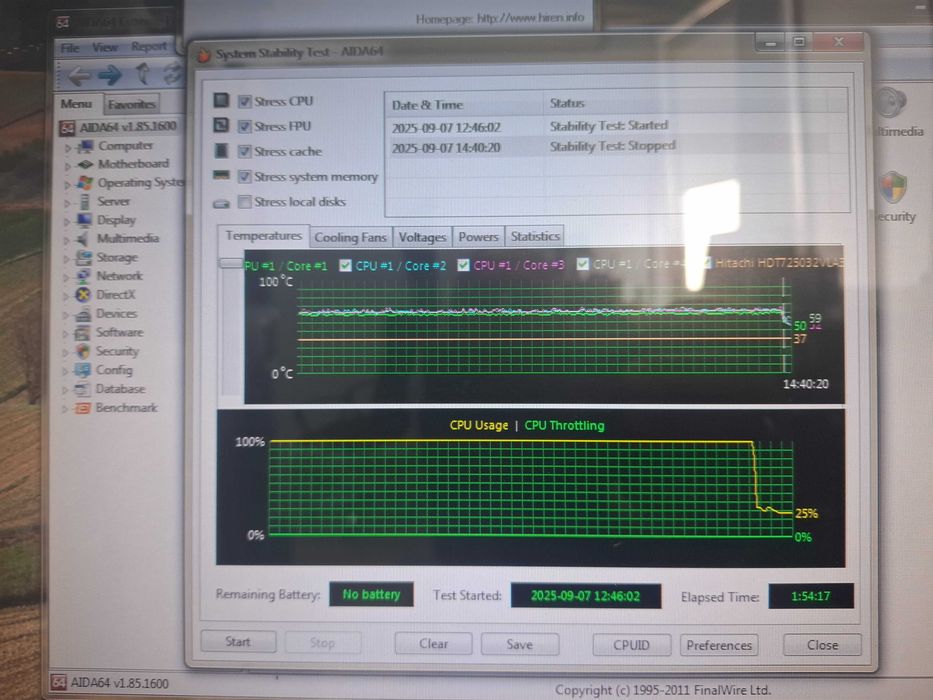Viewport: 933px width, 700px height.
Task: Toggle the CPU #1 / Core #2 graph checkbox
Action: 345,265
